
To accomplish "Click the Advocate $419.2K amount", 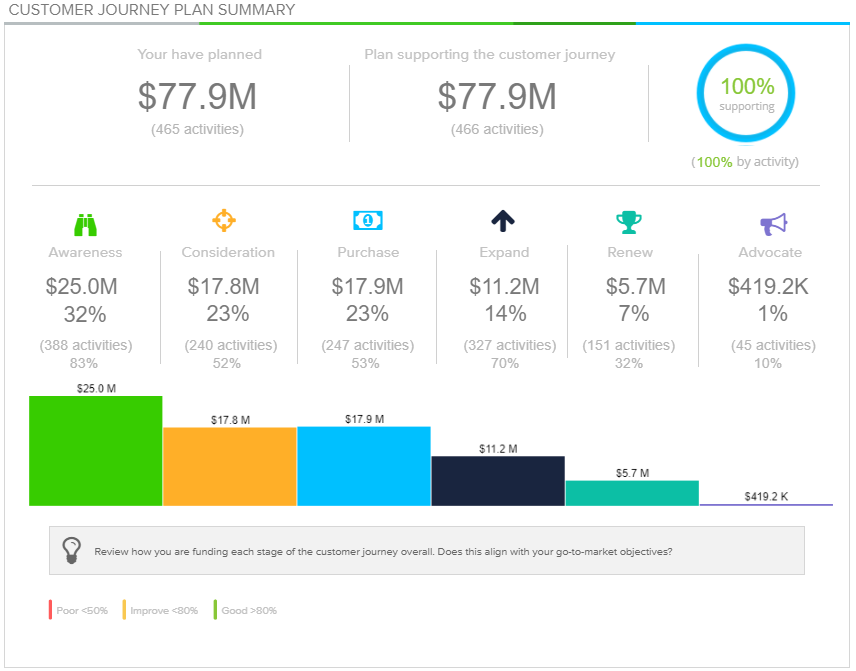I will click(768, 287).
